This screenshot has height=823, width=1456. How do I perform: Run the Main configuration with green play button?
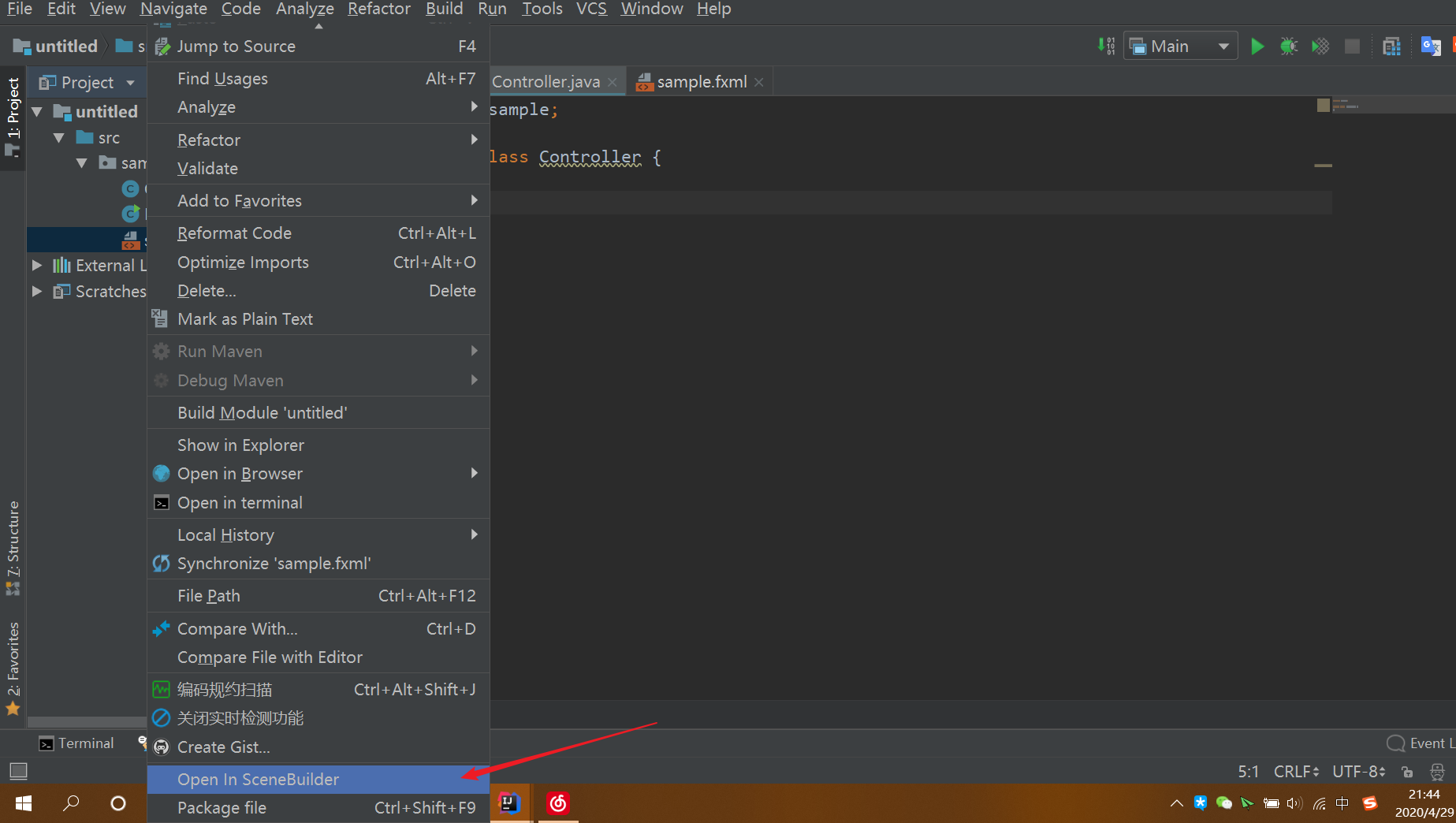click(1257, 47)
